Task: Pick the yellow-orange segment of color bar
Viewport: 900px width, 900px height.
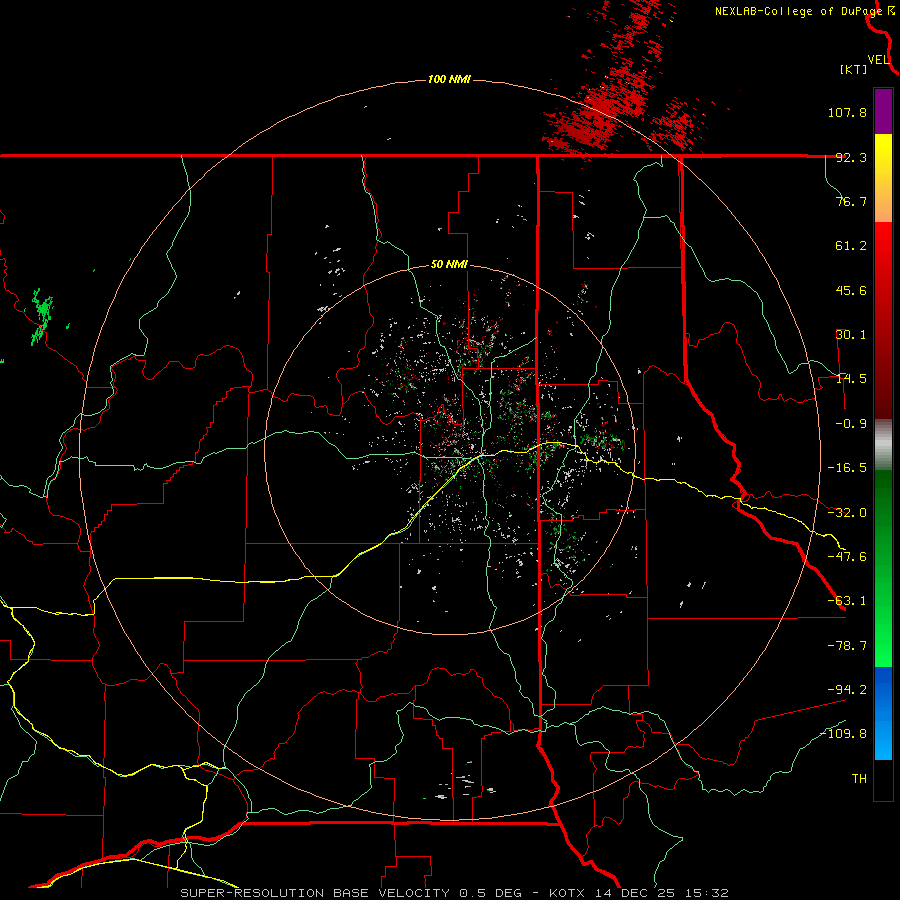Action: click(x=883, y=178)
